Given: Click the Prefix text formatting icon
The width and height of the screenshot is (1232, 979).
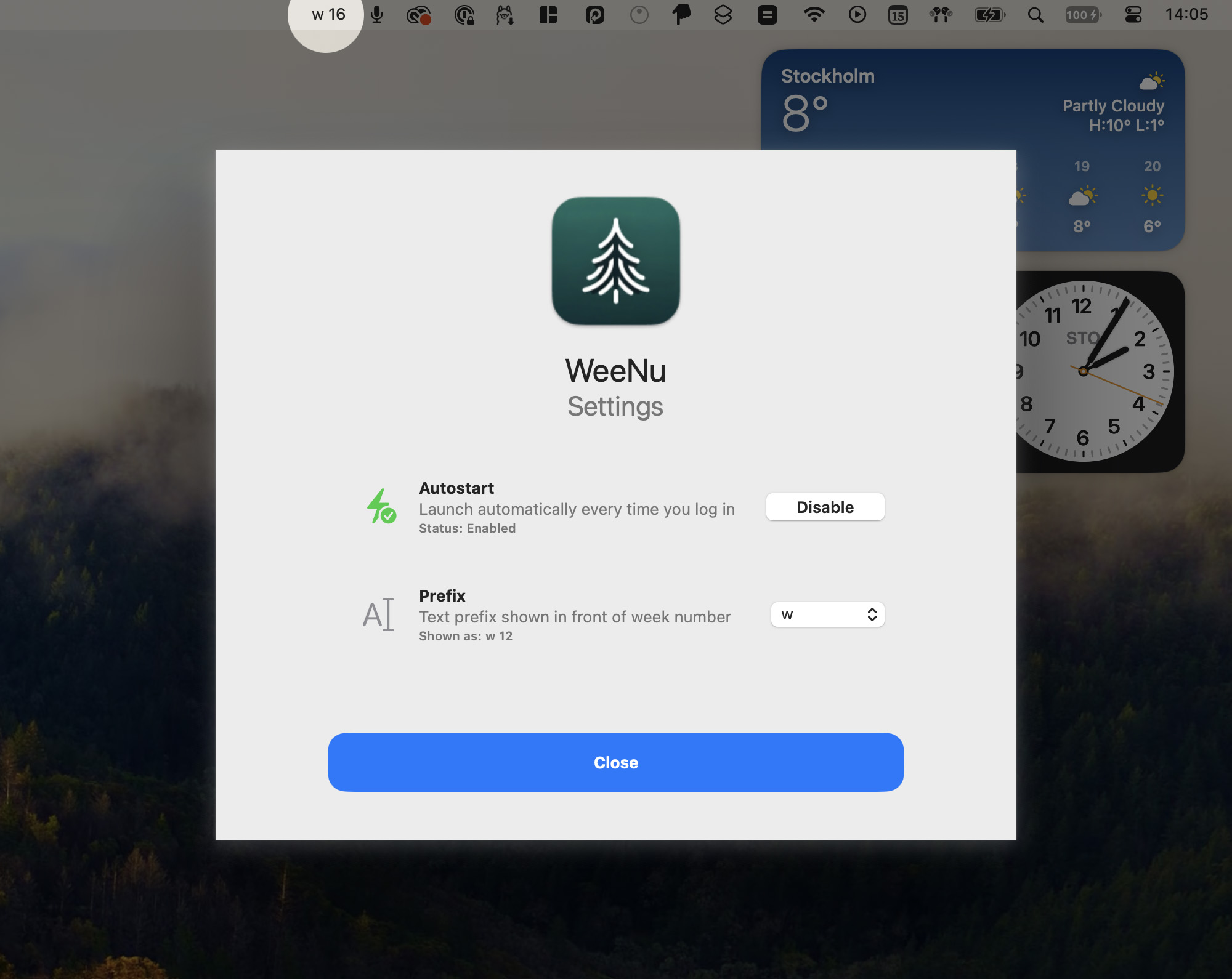Looking at the screenshot, I should click(x=378, y=615).
